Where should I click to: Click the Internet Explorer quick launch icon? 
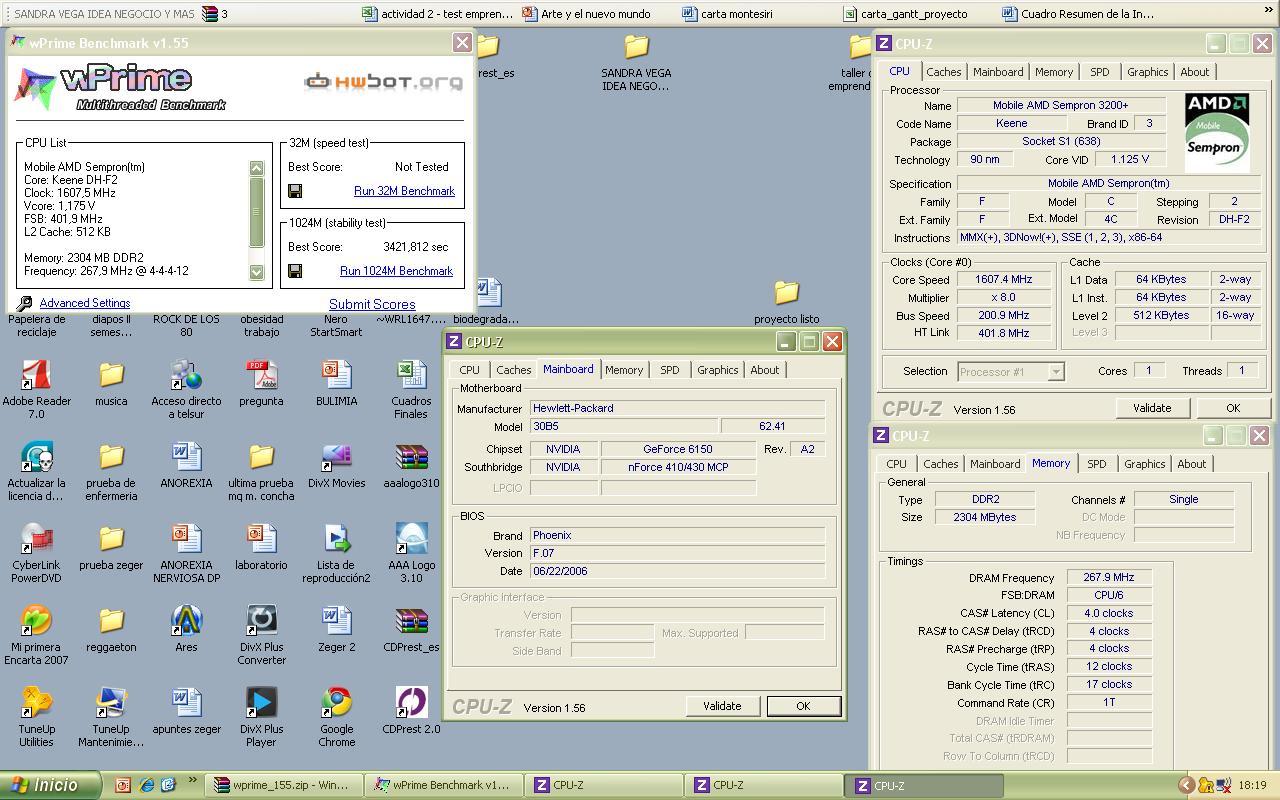(146, 785)
